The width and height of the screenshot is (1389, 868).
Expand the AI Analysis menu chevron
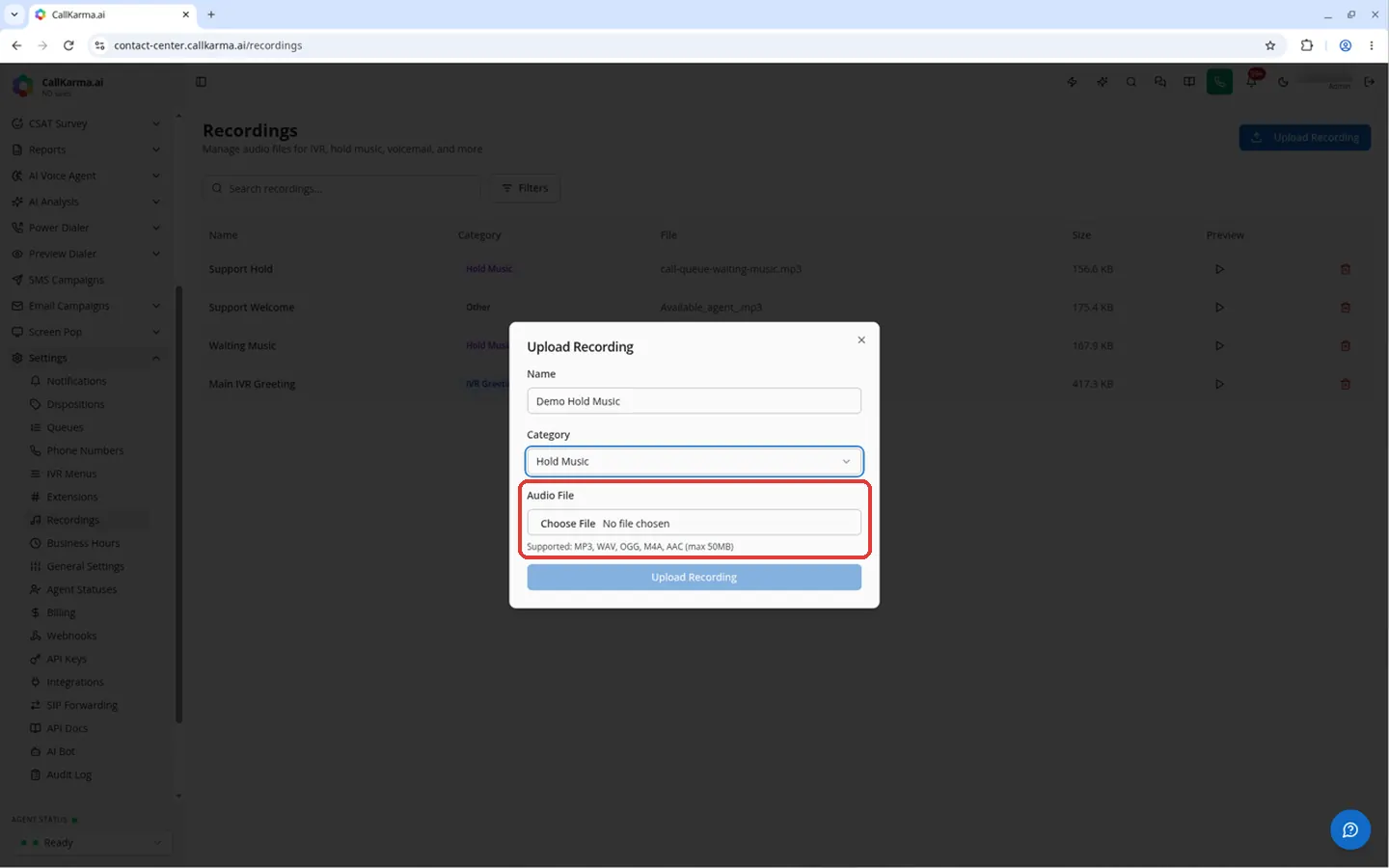[x=156, y=202]
